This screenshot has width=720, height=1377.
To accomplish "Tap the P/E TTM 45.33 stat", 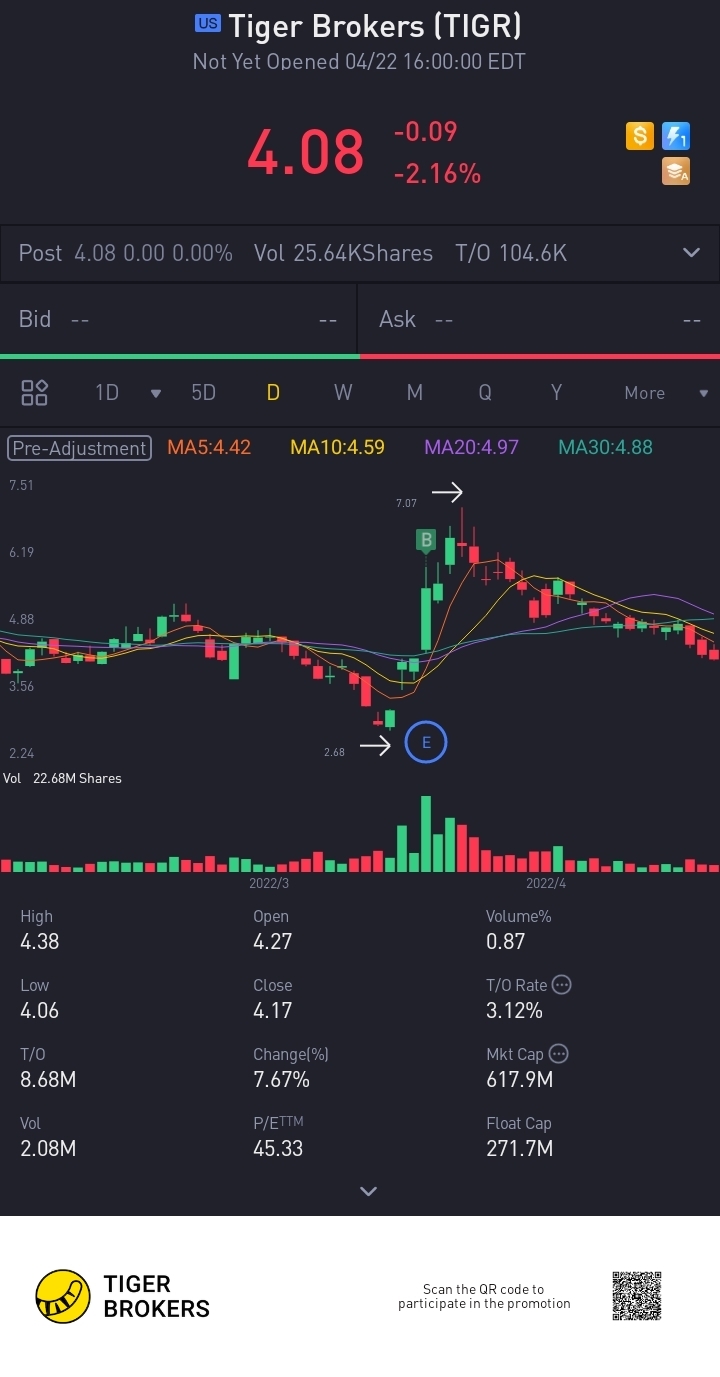I will 279,1136.
